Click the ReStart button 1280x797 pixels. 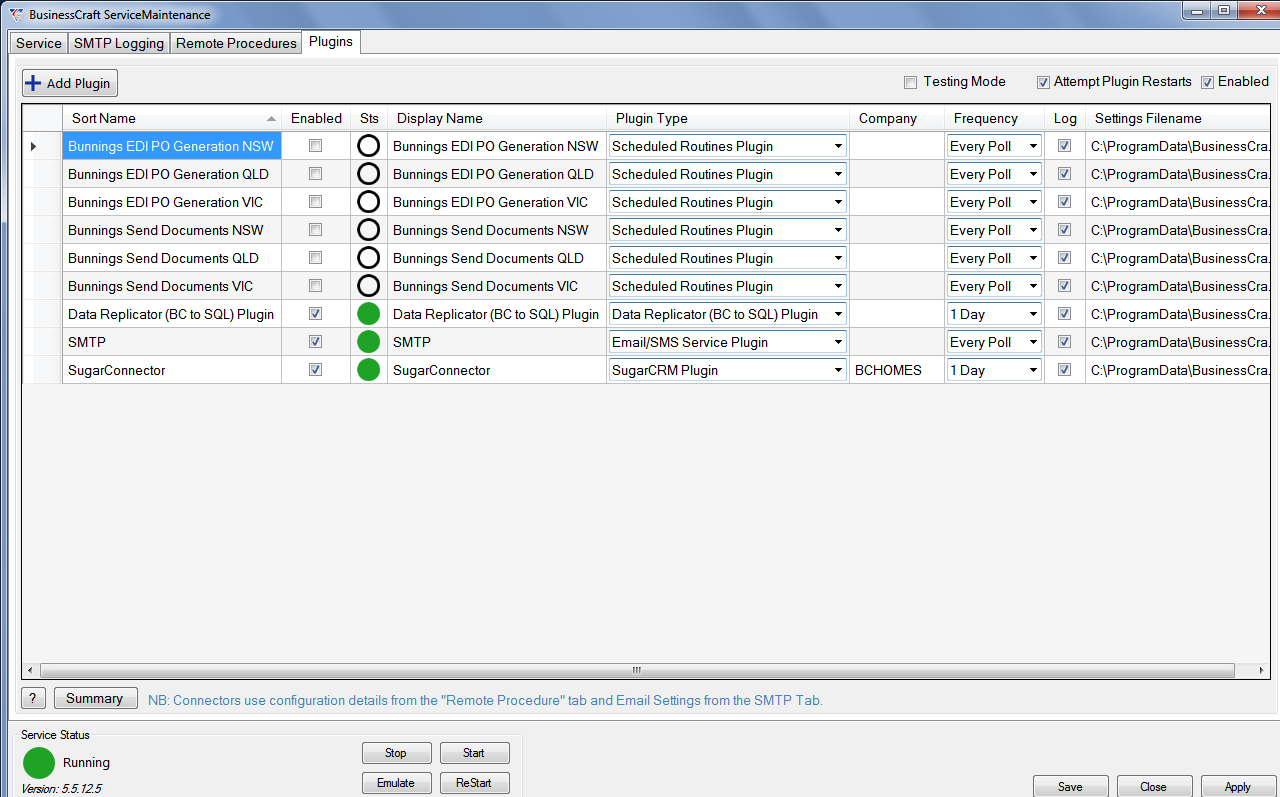[474, 783]
